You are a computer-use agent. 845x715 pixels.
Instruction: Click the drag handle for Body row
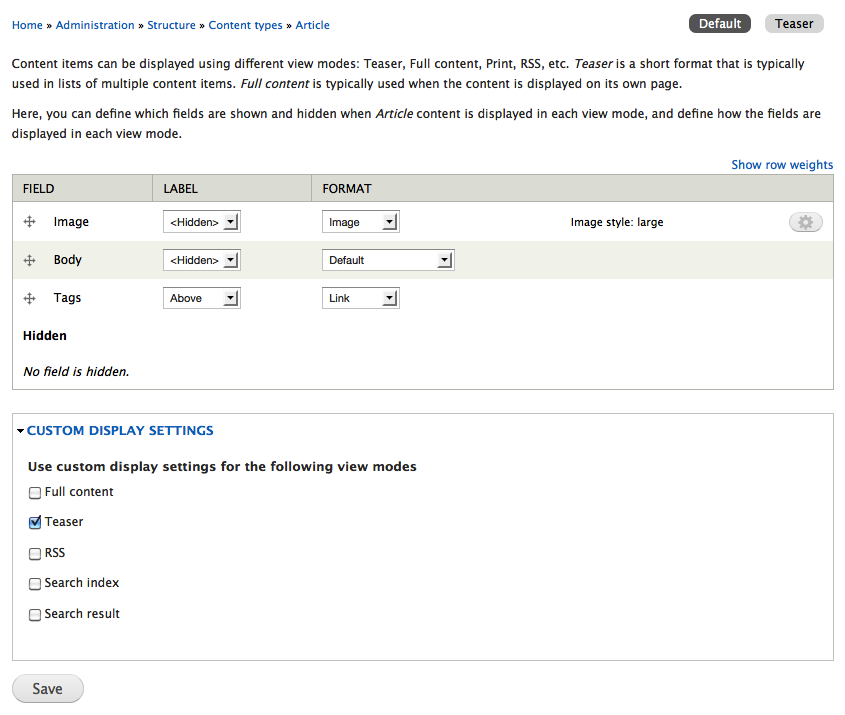[29, 260]
